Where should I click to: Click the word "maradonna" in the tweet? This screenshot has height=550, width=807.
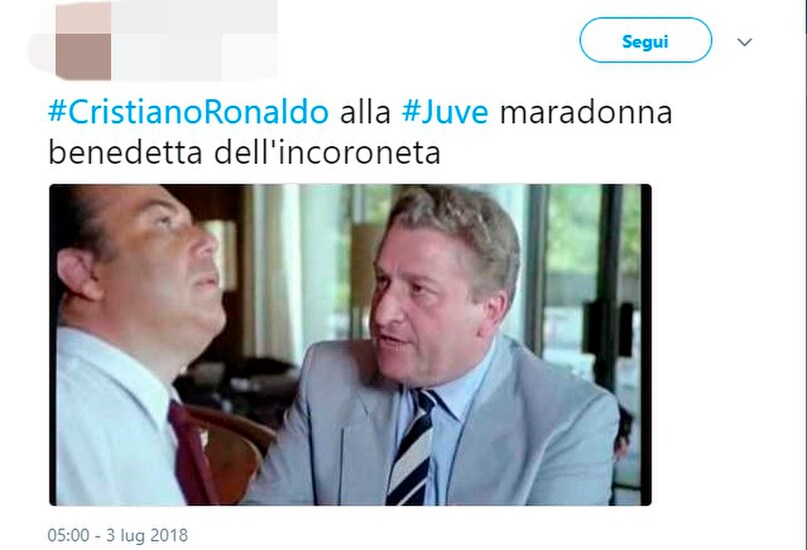586,112
